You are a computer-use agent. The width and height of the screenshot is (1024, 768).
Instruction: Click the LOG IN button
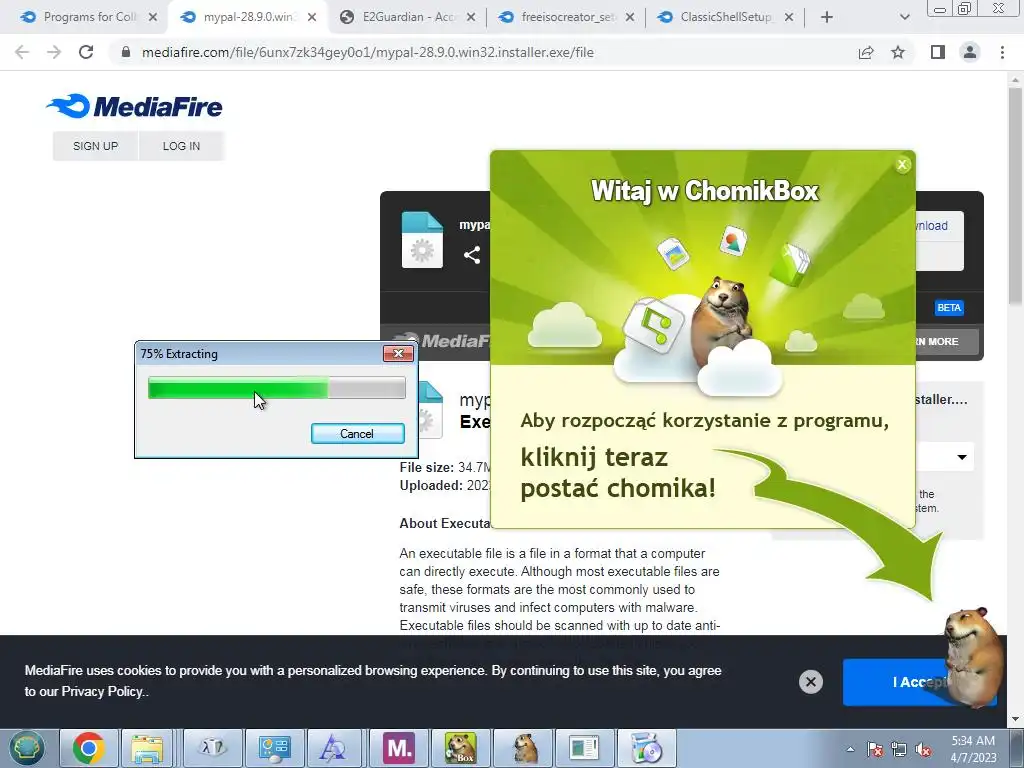(x=182, y=146)
